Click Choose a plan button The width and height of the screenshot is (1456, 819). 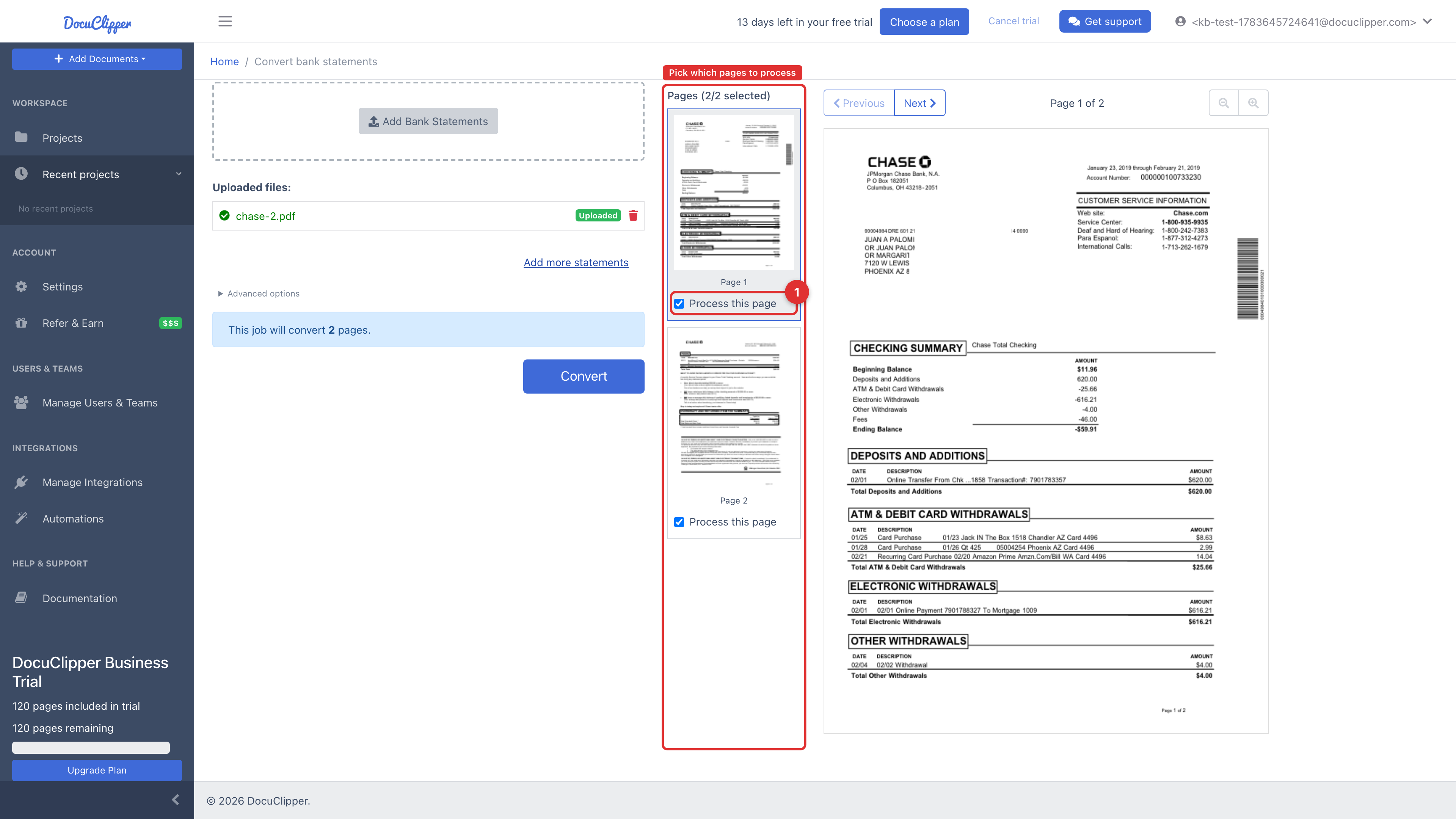(x=924, y=22)
